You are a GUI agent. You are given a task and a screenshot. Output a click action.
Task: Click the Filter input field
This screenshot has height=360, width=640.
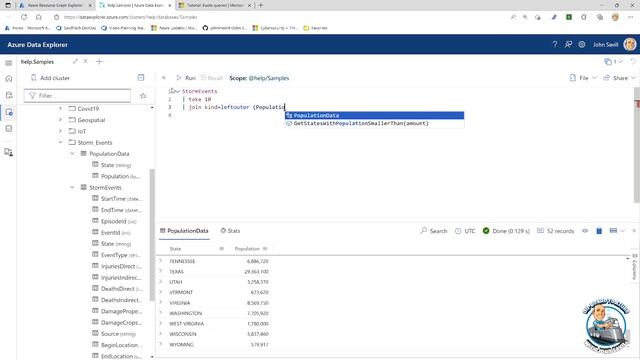(77, 96)
